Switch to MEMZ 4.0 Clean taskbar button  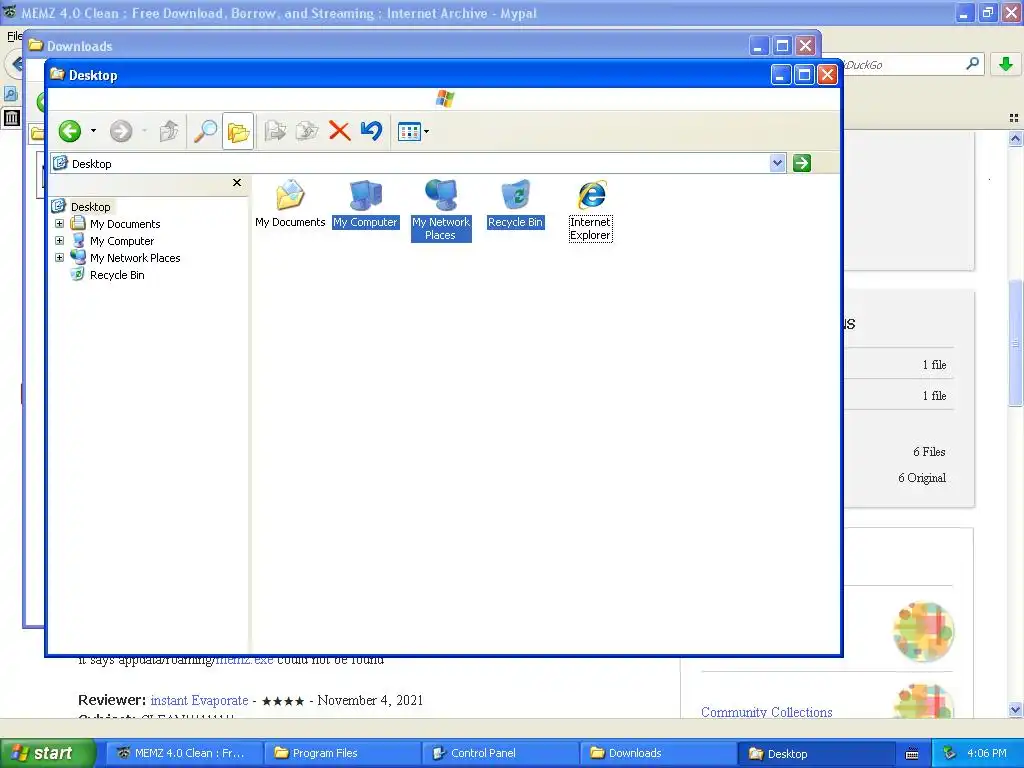[185, 753]
